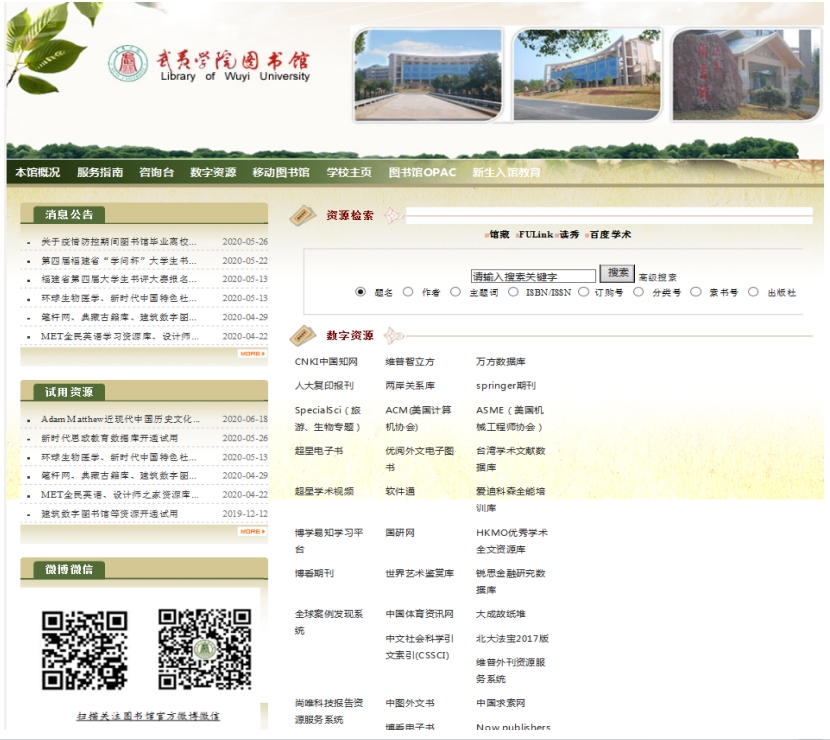The width and height of the screenshot is (830, 740).
Task: Click the search keyword input field
Action: coord(532,276)
